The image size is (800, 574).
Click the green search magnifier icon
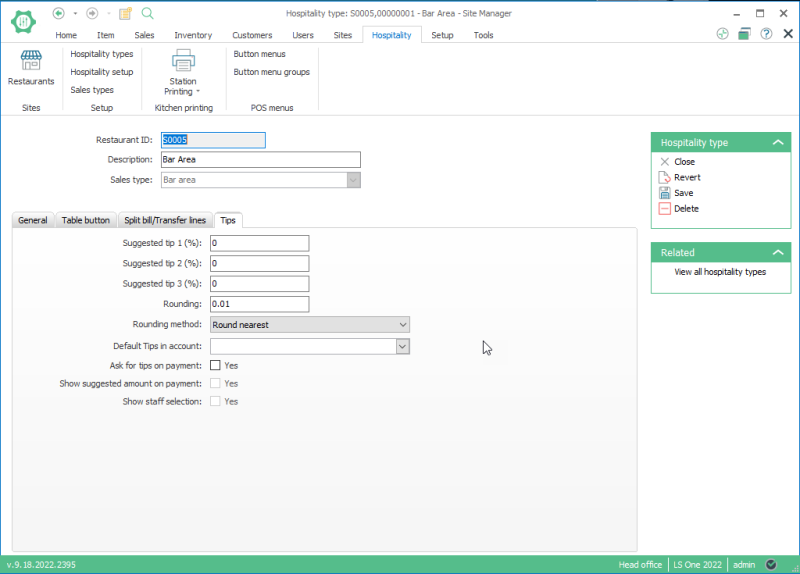tap(147, 13)
